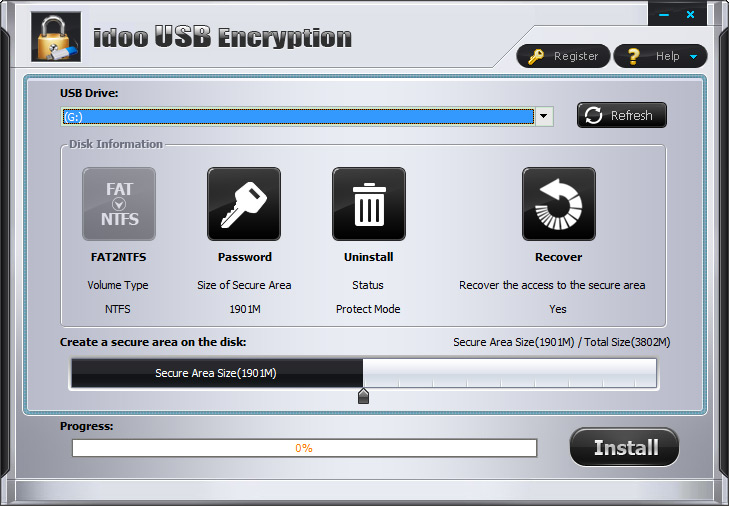Open the Help menu dropdown arrow
The height and width of the screenshot is (506, 729).
(693, 57)
